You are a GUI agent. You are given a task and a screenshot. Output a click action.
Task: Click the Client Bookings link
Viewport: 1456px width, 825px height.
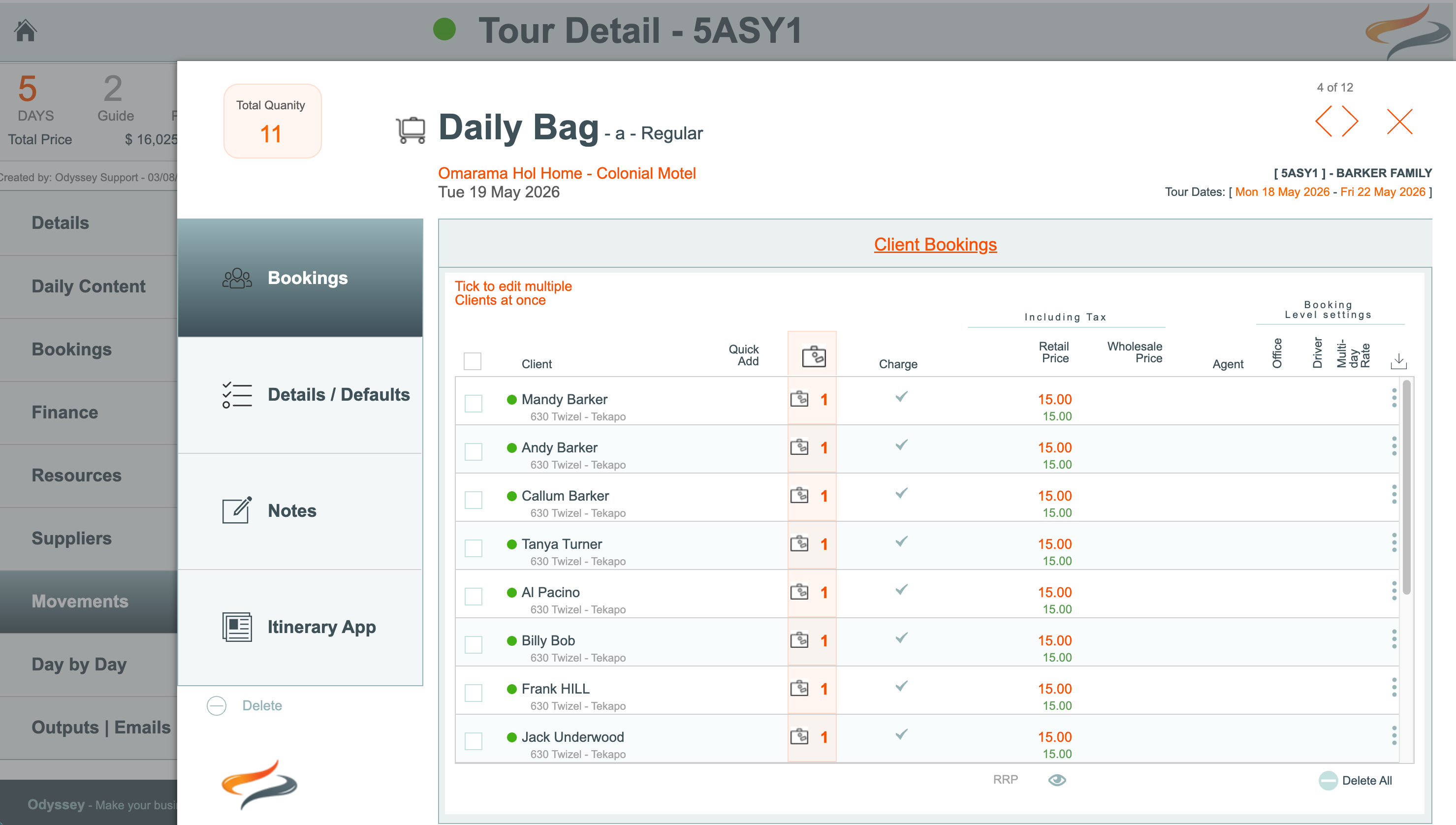935,244
